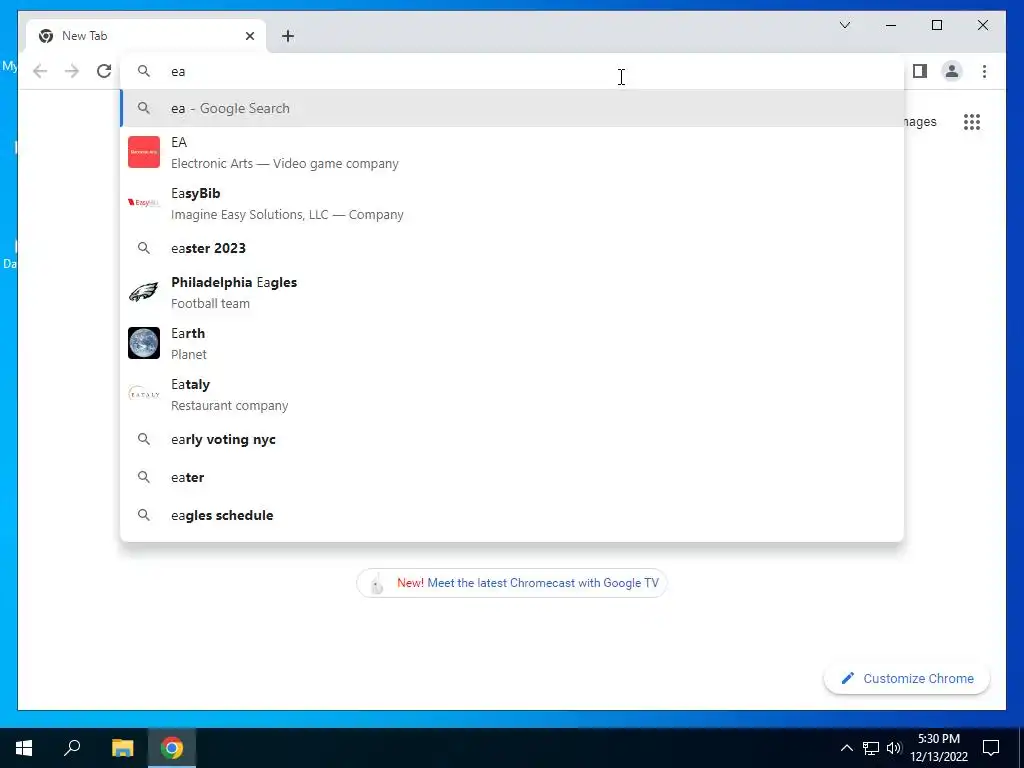Open the tab search dropdown chevron
This screenshot has width=1024, height=768.
844,25
